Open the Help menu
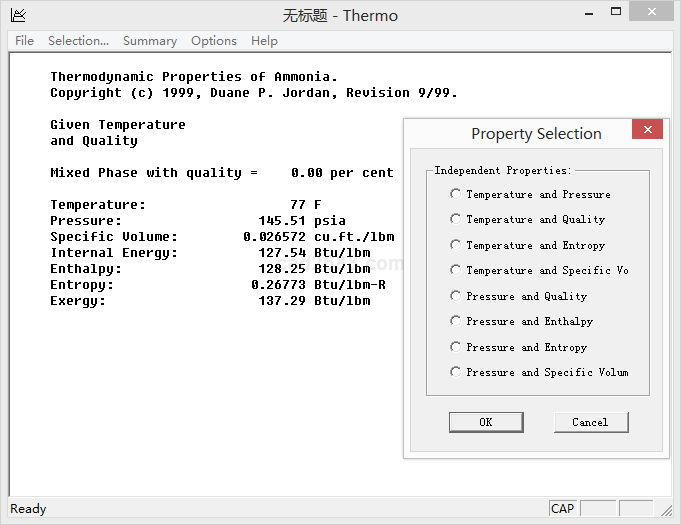Viewport: 681px width, 525px height. point(264,41)
